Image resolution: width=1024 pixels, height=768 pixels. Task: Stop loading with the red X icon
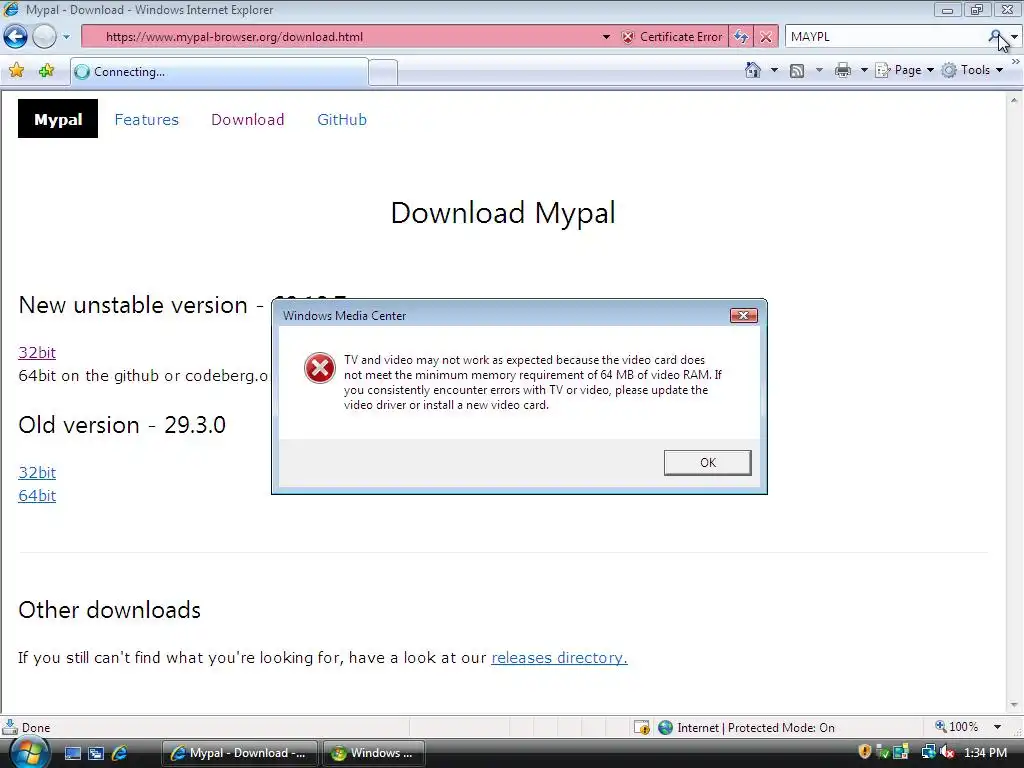[x=766, y=37]
